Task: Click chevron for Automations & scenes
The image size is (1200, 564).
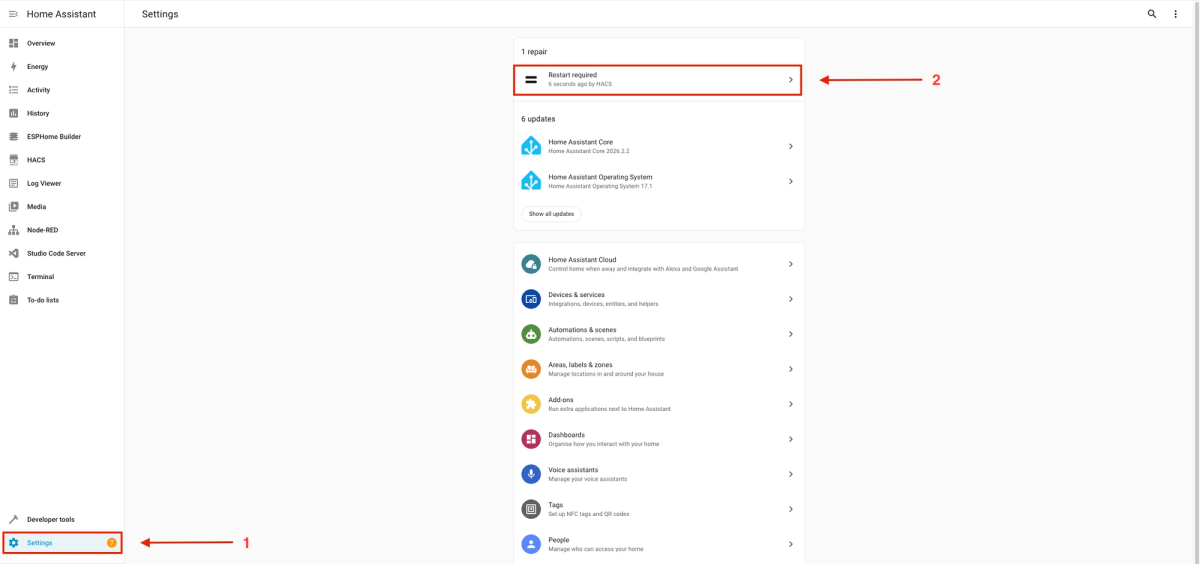Action: click(791, 334)
